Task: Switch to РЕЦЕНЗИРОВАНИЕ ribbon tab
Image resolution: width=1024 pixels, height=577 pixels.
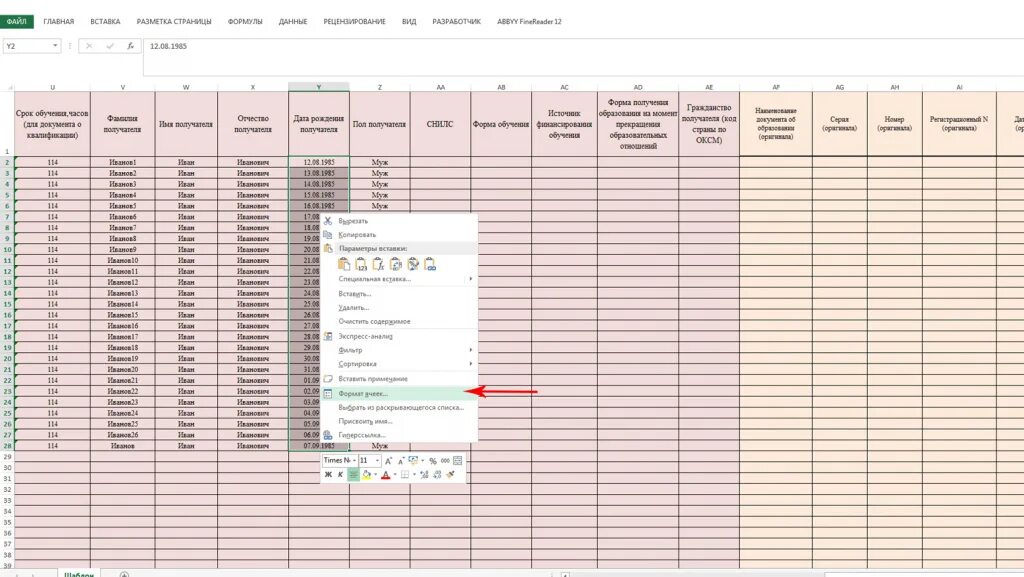Action: (354, 22)
